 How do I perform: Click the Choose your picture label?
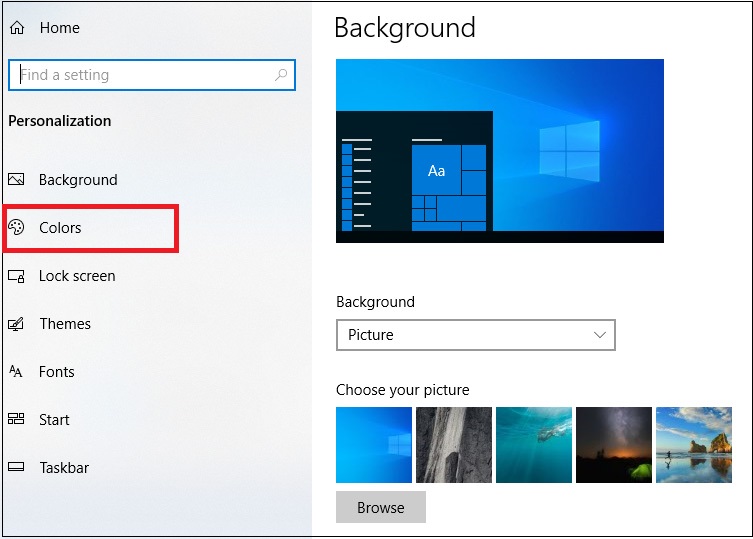tap(402, 390)
